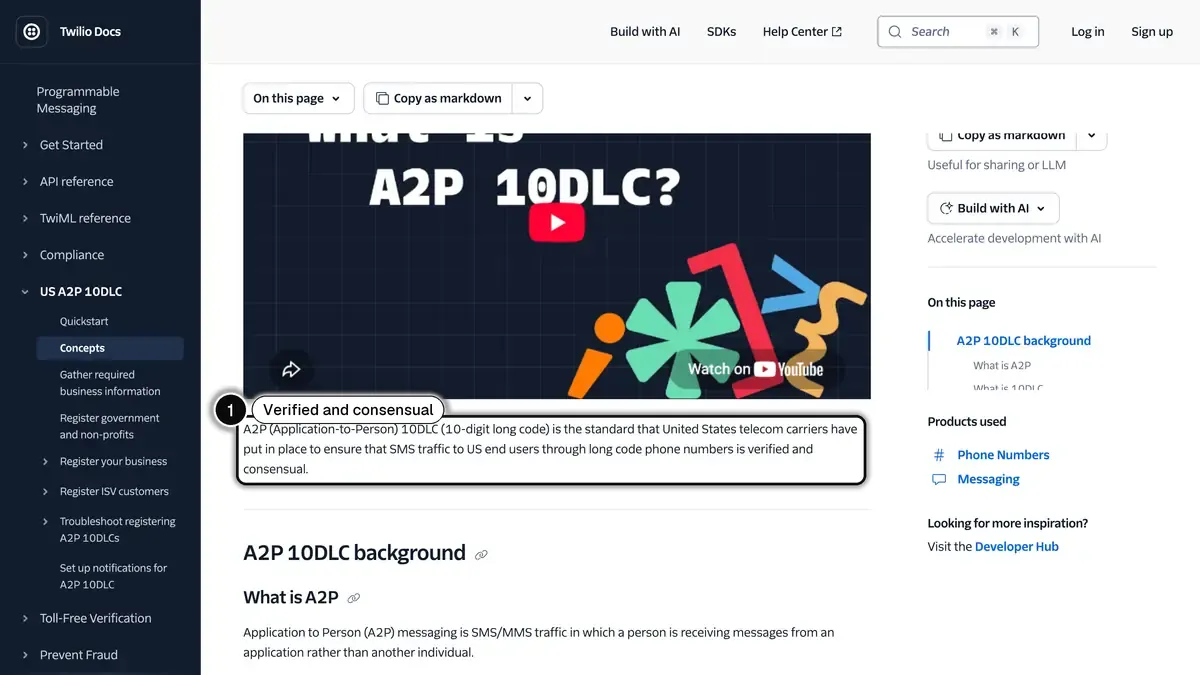Open the Twilio Docs home link

(x=90, y=32)
